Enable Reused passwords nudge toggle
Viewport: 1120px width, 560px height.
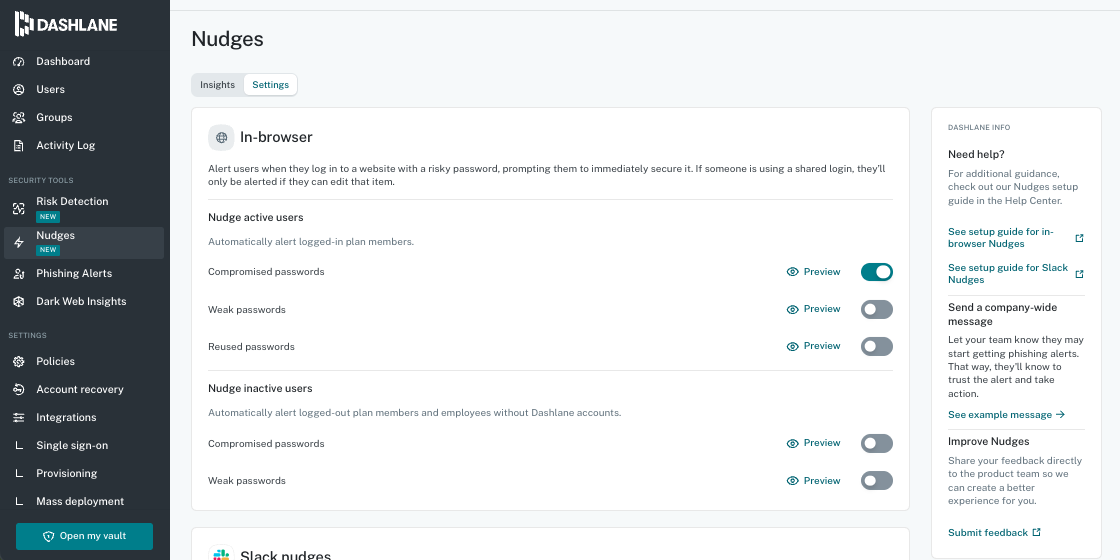pos(876,346)
